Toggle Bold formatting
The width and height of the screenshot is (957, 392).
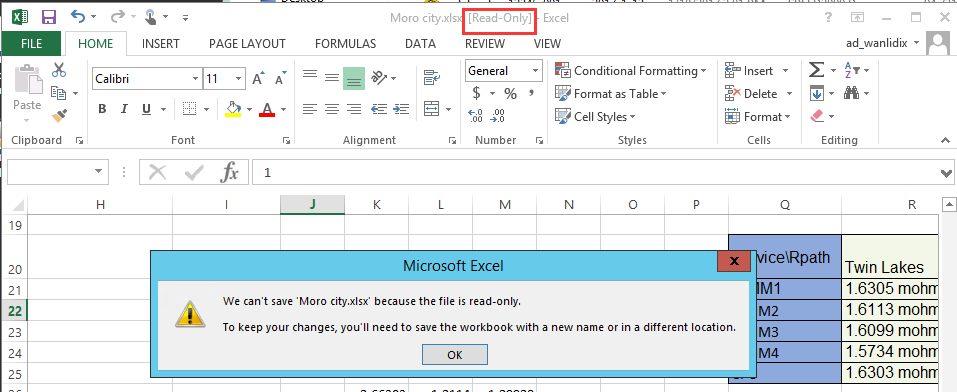[102, 109]
